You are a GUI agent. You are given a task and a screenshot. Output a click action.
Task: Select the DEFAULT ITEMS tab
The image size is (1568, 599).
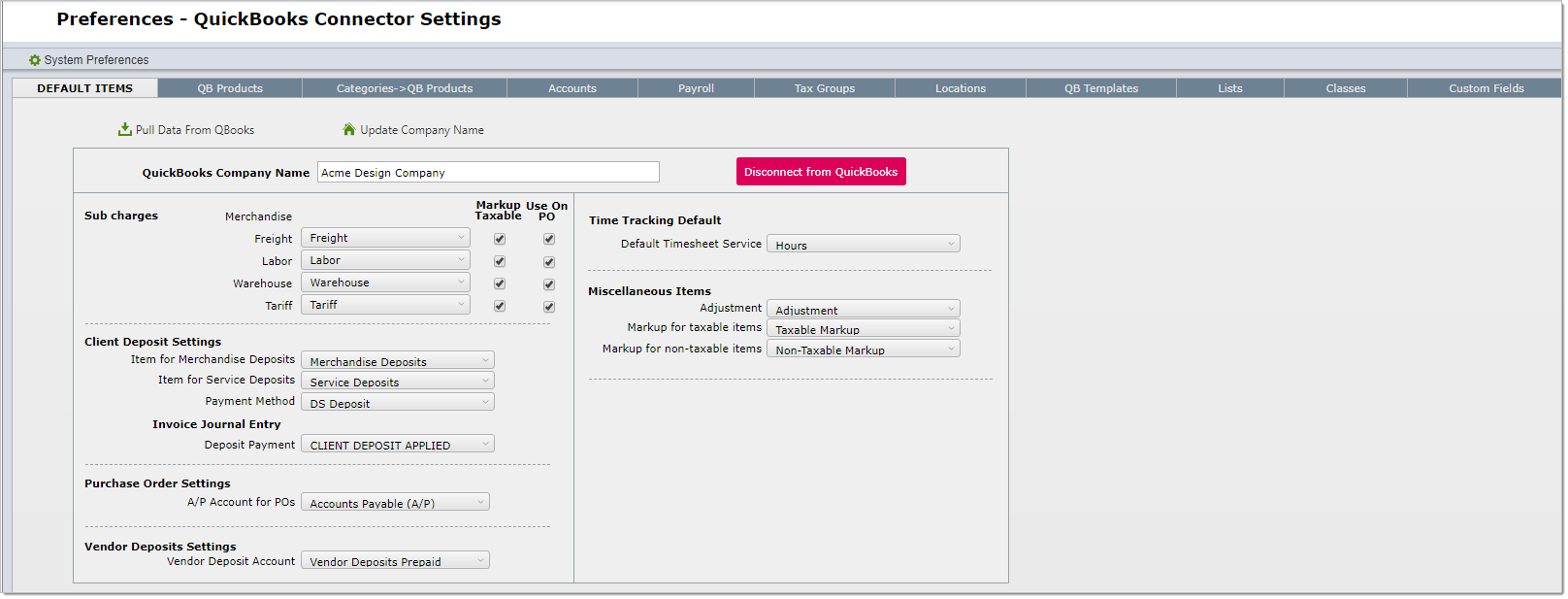[85, 88]
